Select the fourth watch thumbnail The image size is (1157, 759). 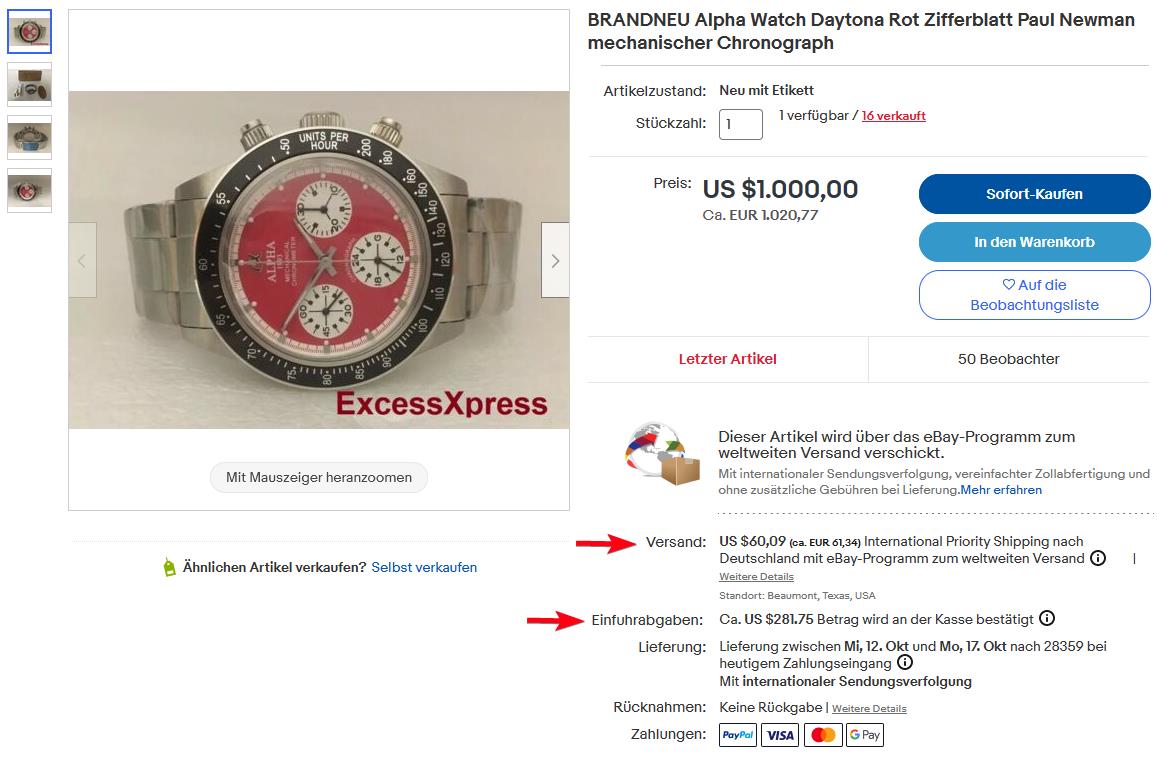(x=30, y=190)
